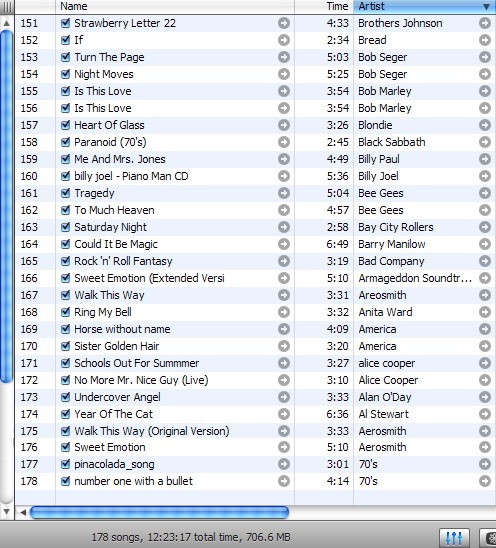Click arrow icon beside artist Barry Manilow
Viewport: 496px width, 548px height.
click(x=485, y=244)
